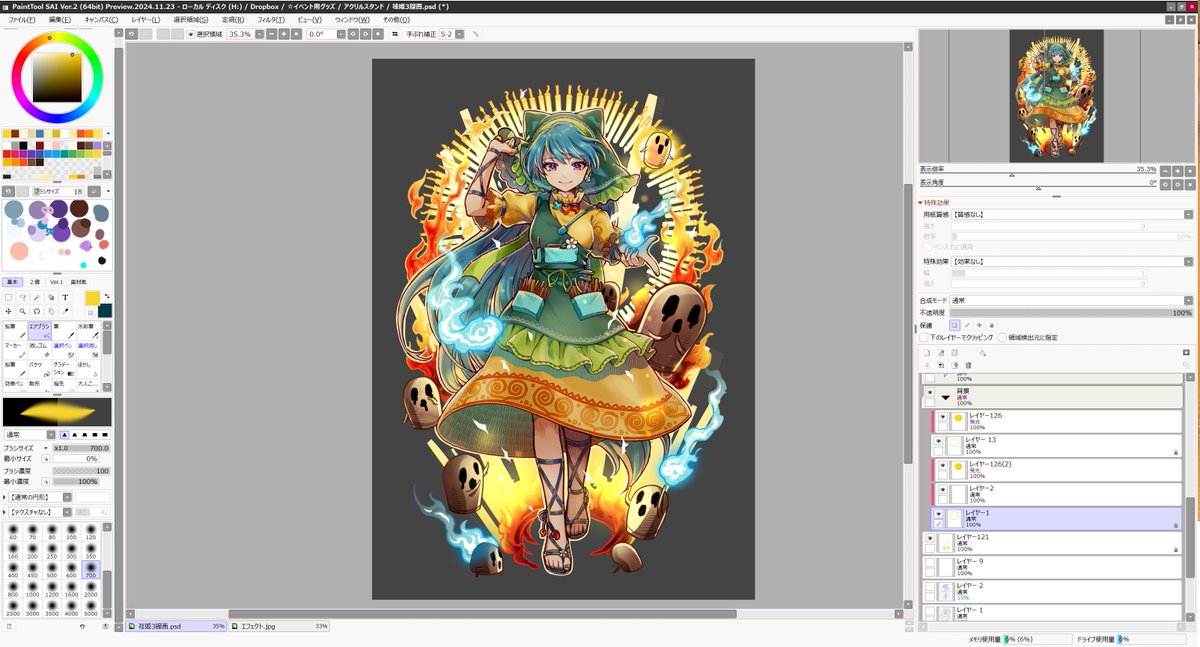1200x647 pixels.
Task: Open the フィルタ(T) menu
Action: coord(271,19)
